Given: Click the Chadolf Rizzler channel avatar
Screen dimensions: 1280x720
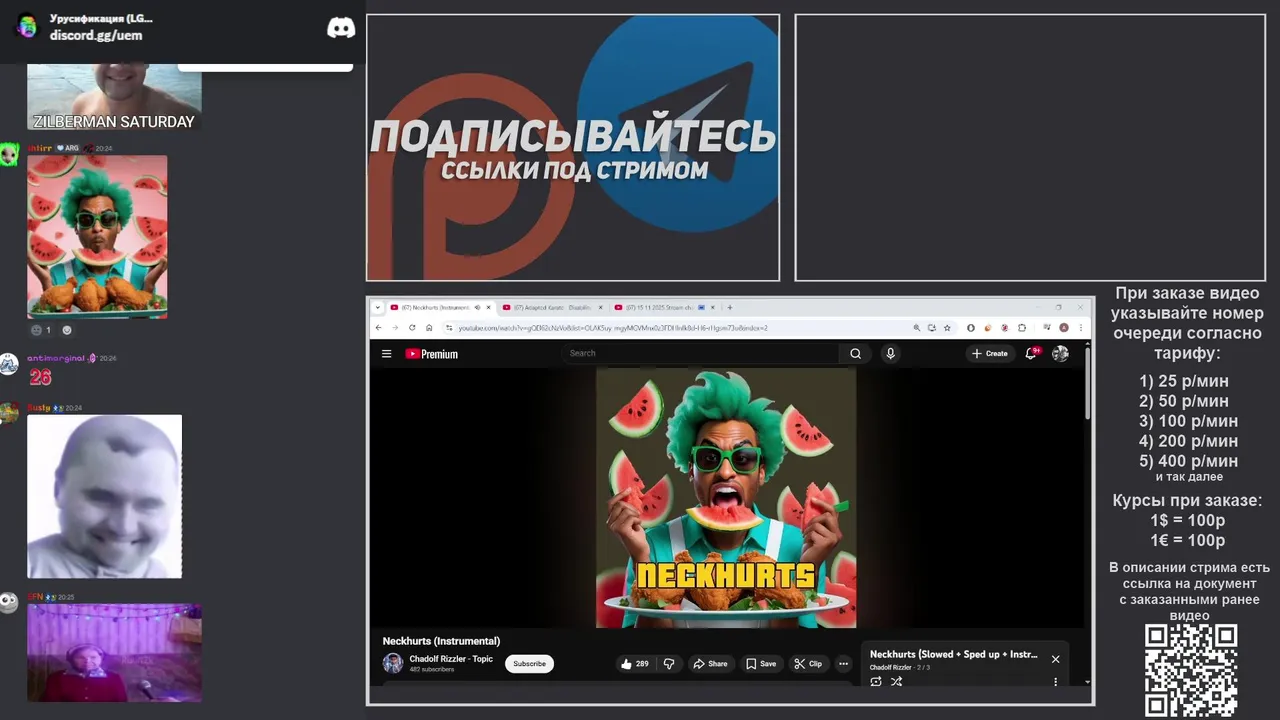Looking at the screenshot, I should coord(393,663).
